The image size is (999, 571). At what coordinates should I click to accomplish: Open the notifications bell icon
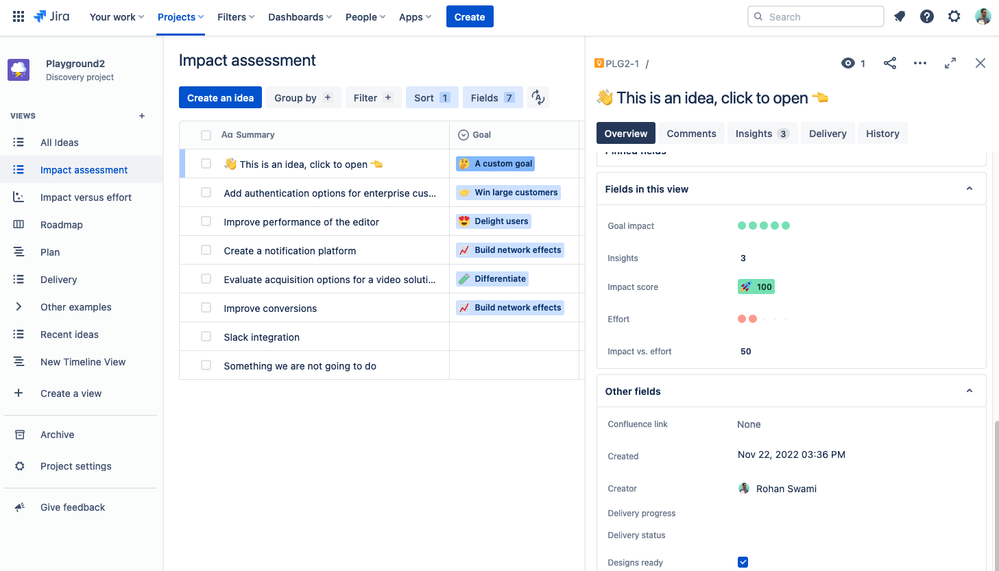900,17
